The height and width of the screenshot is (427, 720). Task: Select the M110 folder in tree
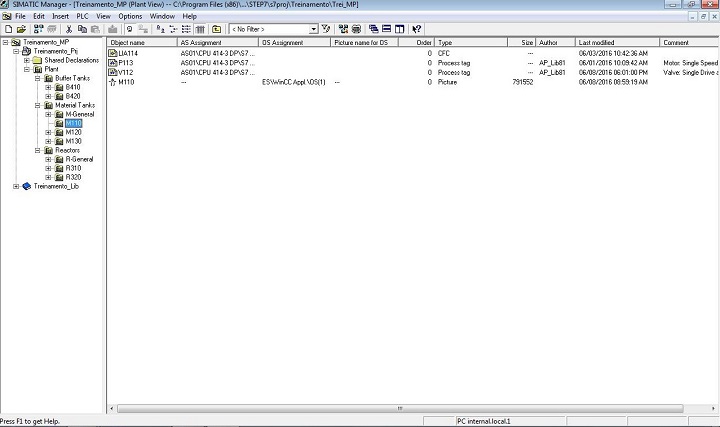[x=73, y=123]
